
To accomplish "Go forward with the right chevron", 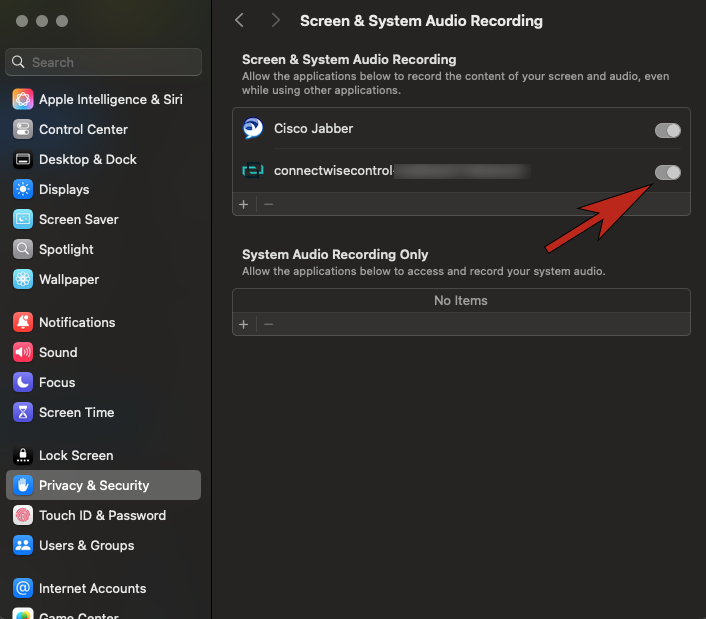I will pyautogui.click(x=275, y=20).
